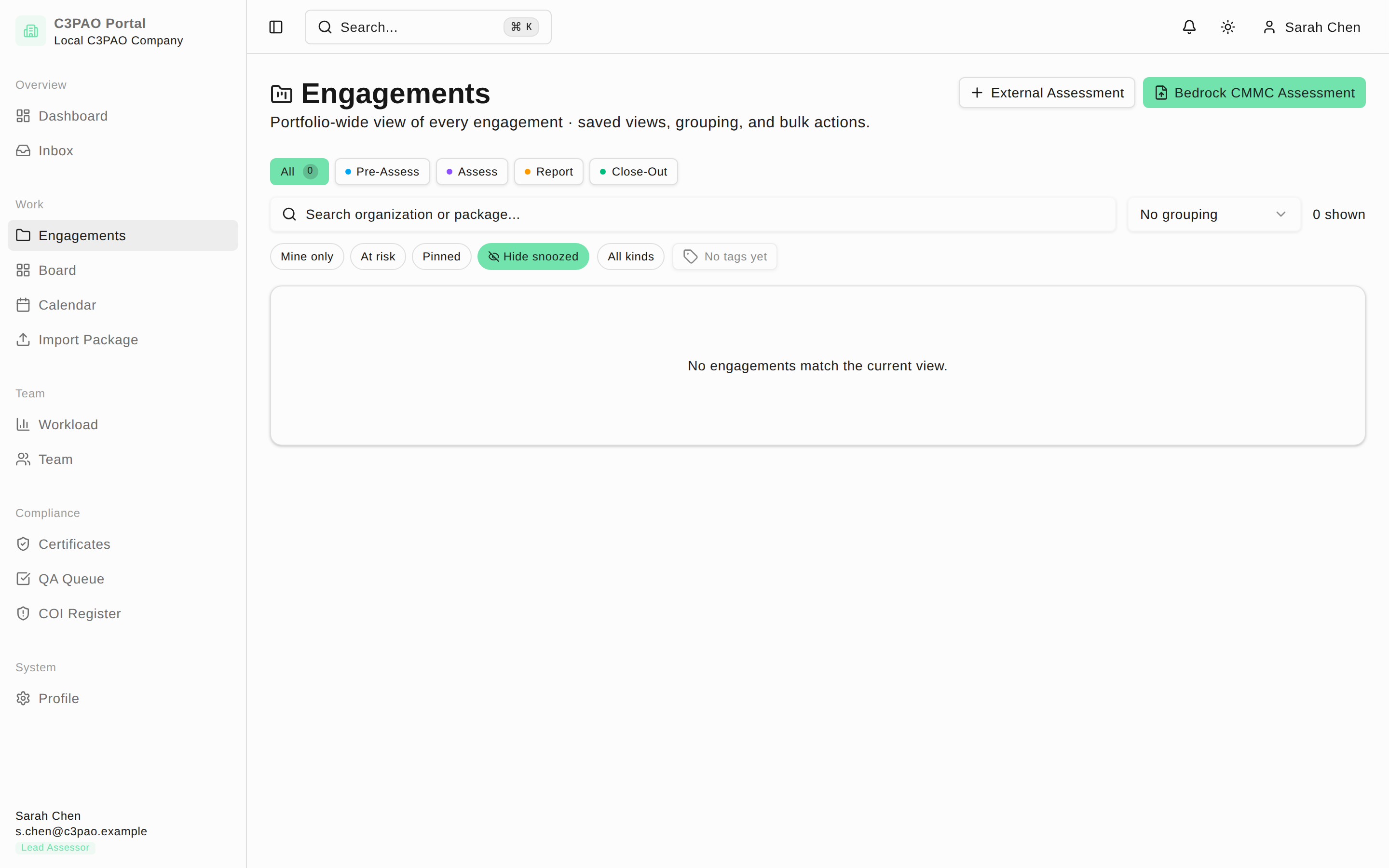Click s.chen@c3pao.example email text
1389x868 pixels.
81,831
